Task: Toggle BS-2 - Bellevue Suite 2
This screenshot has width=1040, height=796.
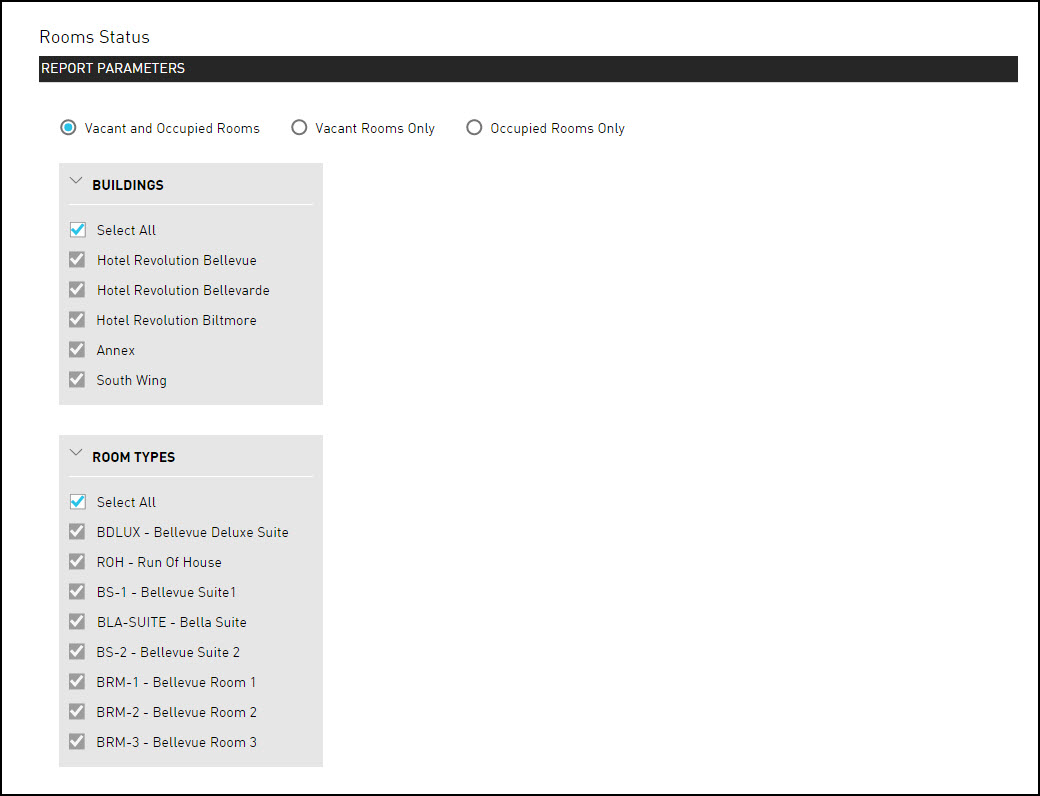Action: pyautogui.click(x=77, y=651)
